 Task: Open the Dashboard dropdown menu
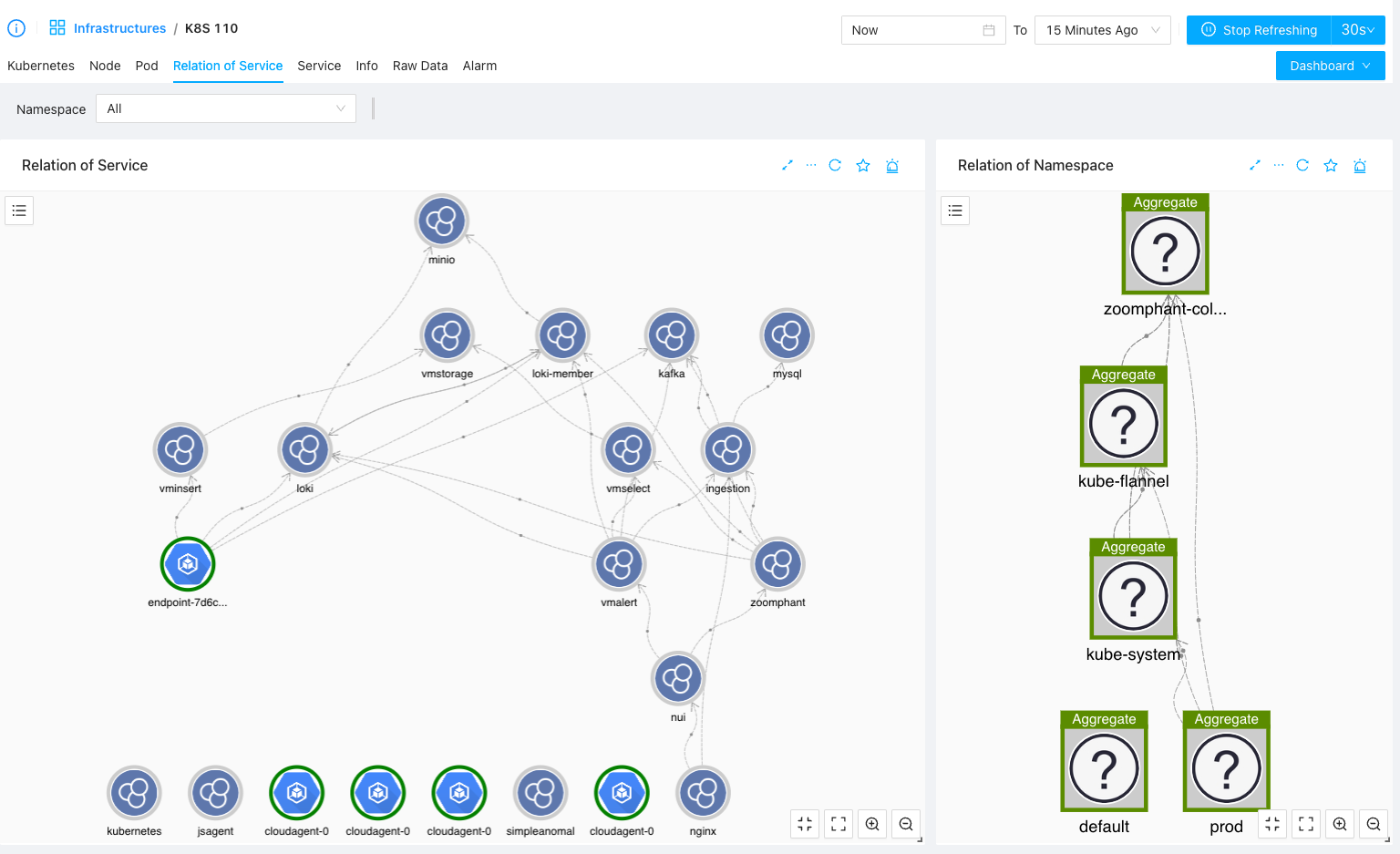coord(1330,66)
